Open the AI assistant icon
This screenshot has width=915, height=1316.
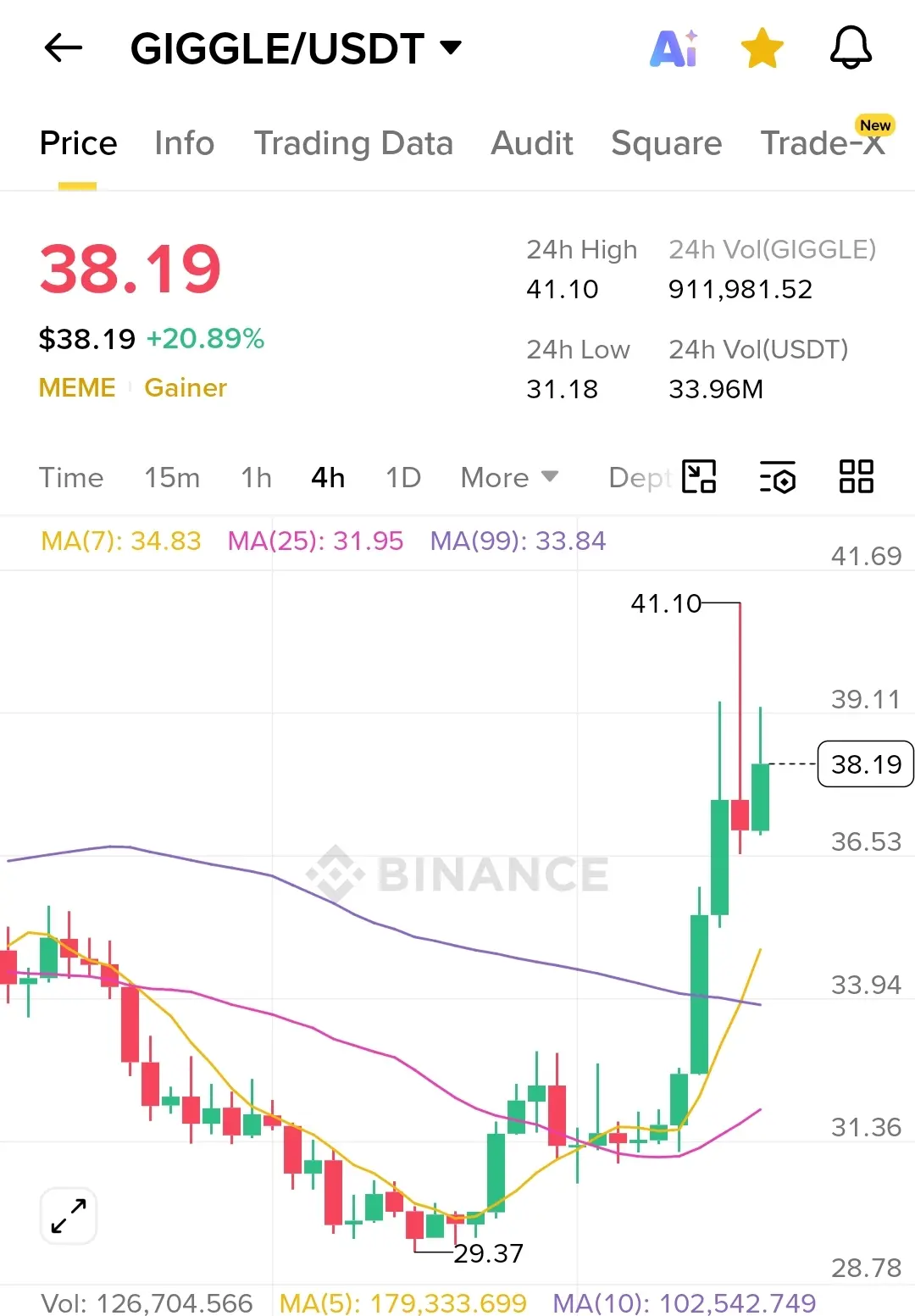pyautogui.click(x=674, y=48)
